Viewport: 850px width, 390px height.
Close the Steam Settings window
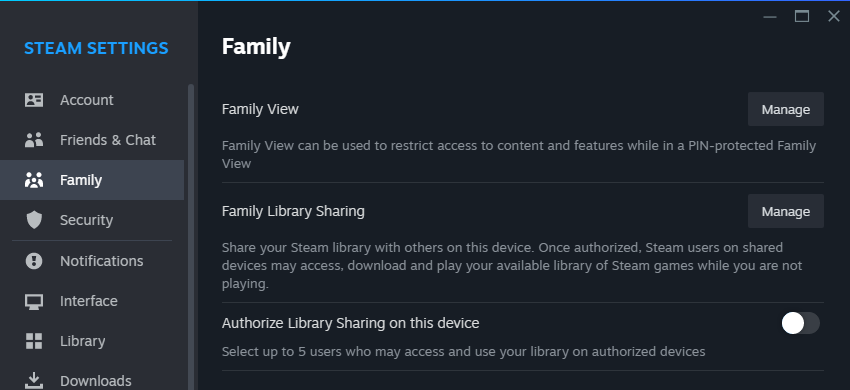tap(834, 16)
